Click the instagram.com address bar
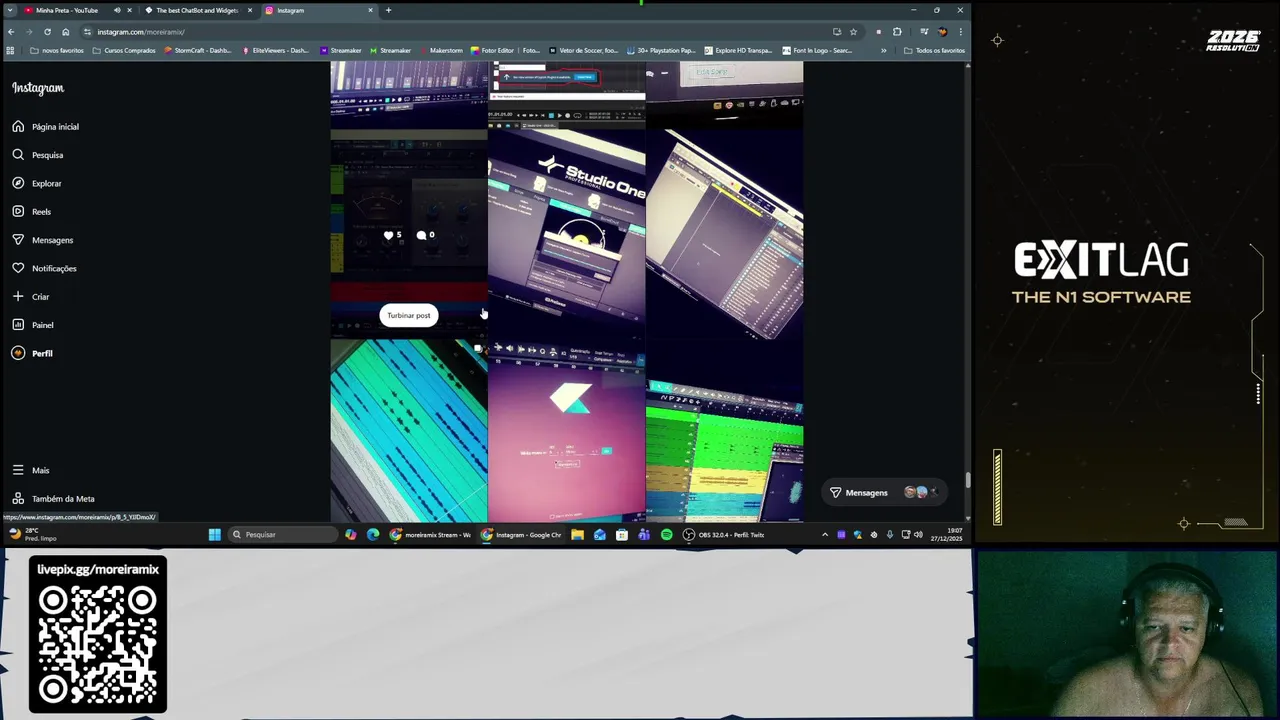The height and width of the screenshot is (720, 1280). point(455,31)
